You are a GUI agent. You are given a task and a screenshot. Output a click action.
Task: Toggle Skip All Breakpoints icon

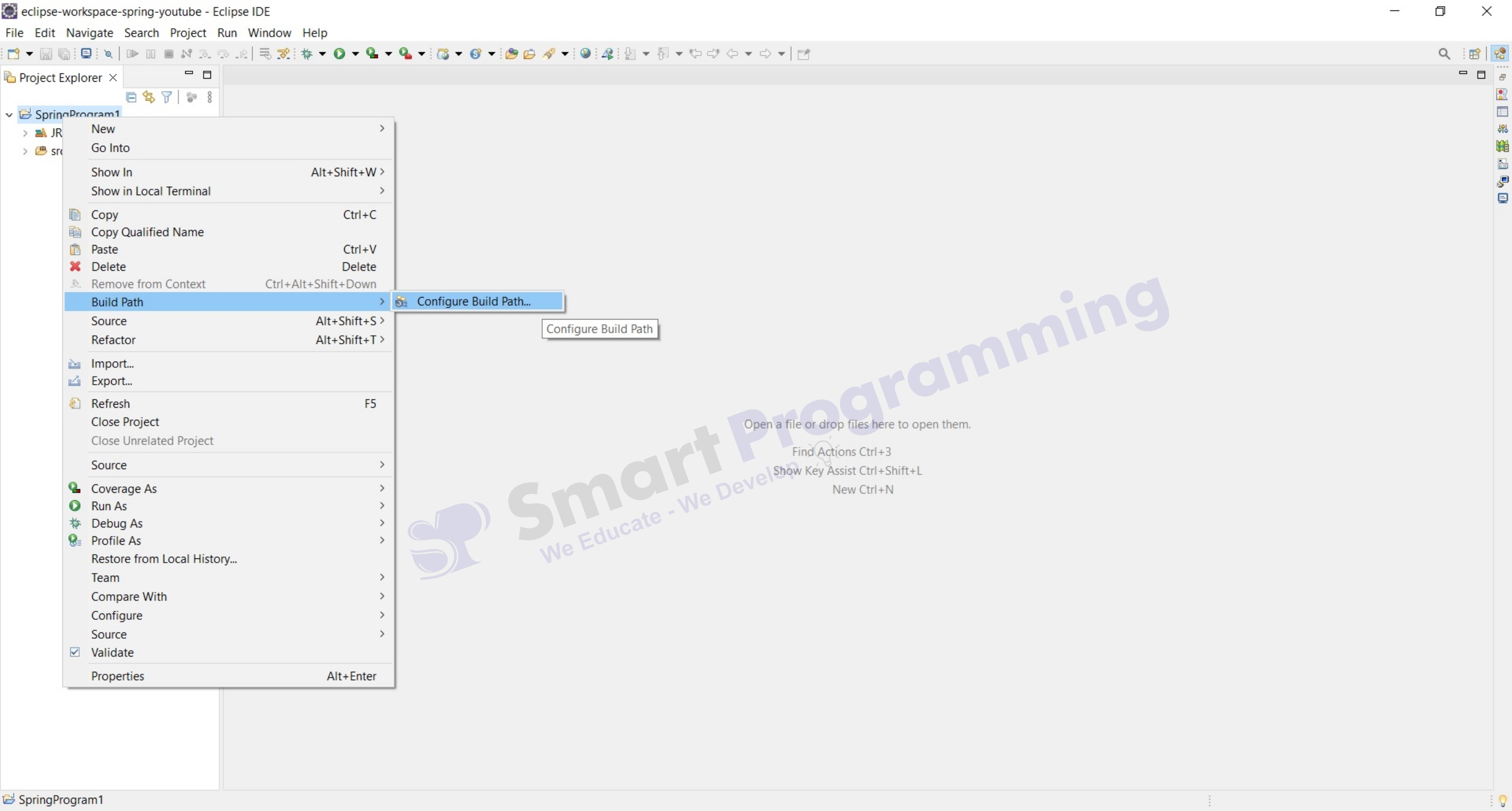[x=108, y=54]
